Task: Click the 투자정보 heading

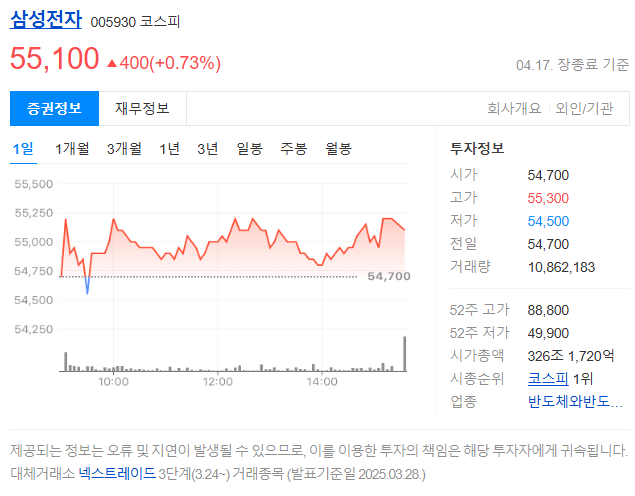Action: coord(477,148)
